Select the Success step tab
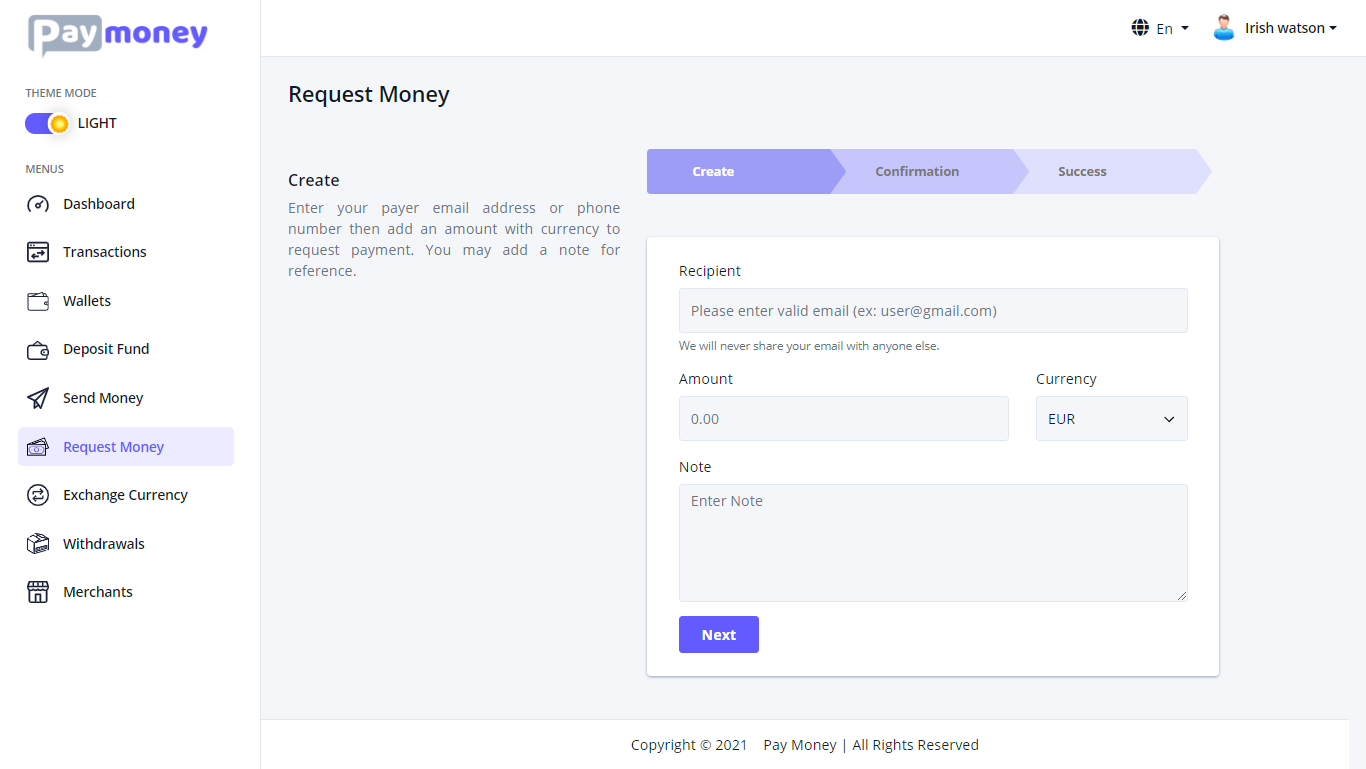Image resolution: width=1366 pixels, height=769 pixels. click(x=1082, y=171)
